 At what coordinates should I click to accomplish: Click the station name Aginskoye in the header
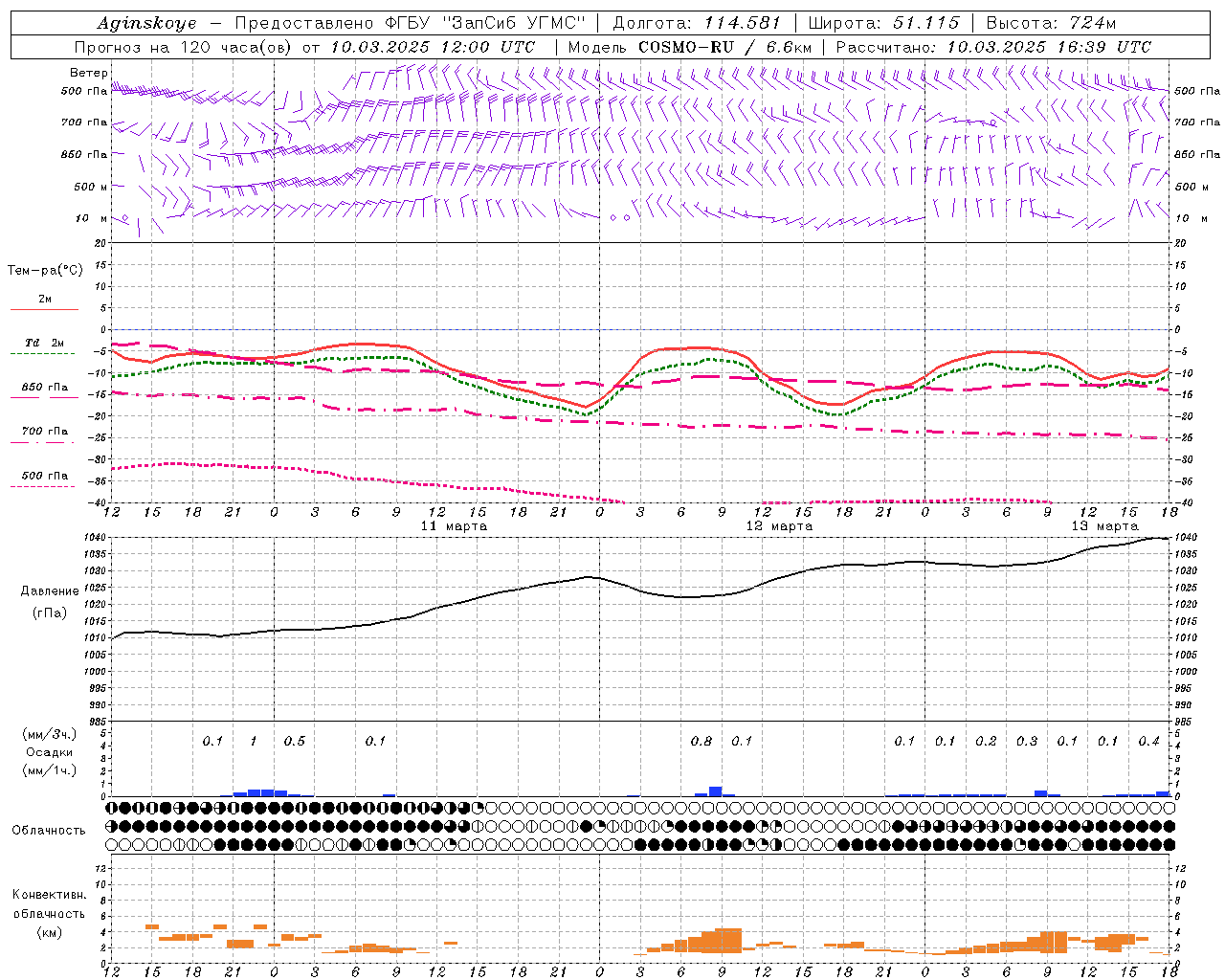[x=146, y=23]
